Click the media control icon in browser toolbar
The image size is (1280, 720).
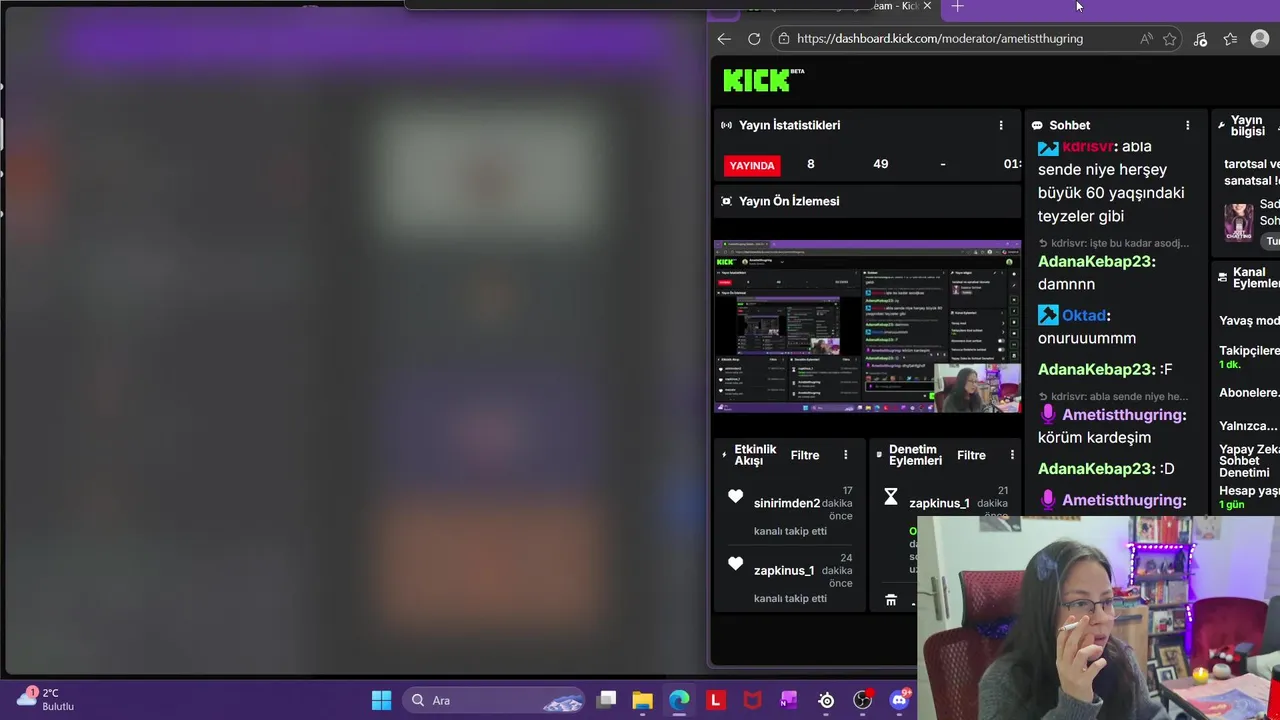coord(1200,39)
